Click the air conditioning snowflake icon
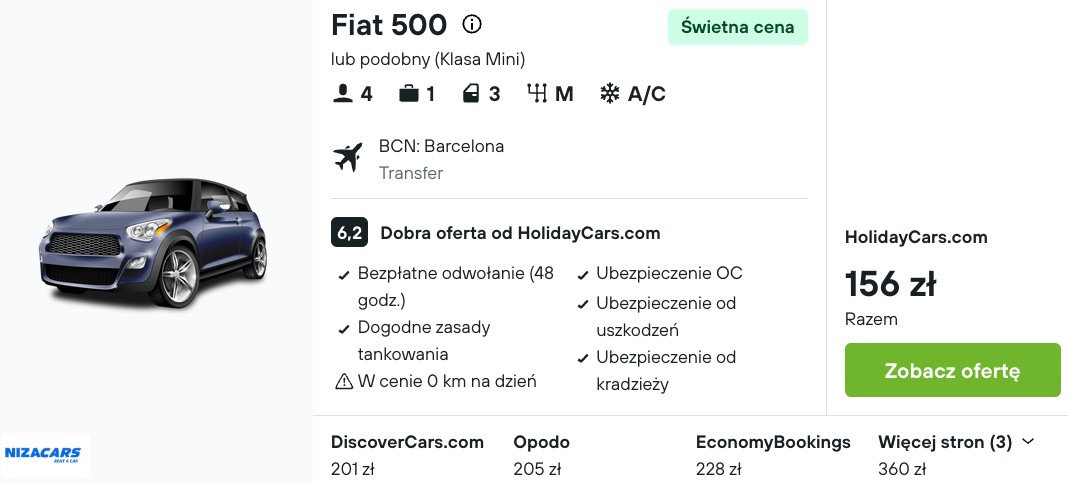The width and height of the screenshot is (1068, 484). tap(610, 94)
